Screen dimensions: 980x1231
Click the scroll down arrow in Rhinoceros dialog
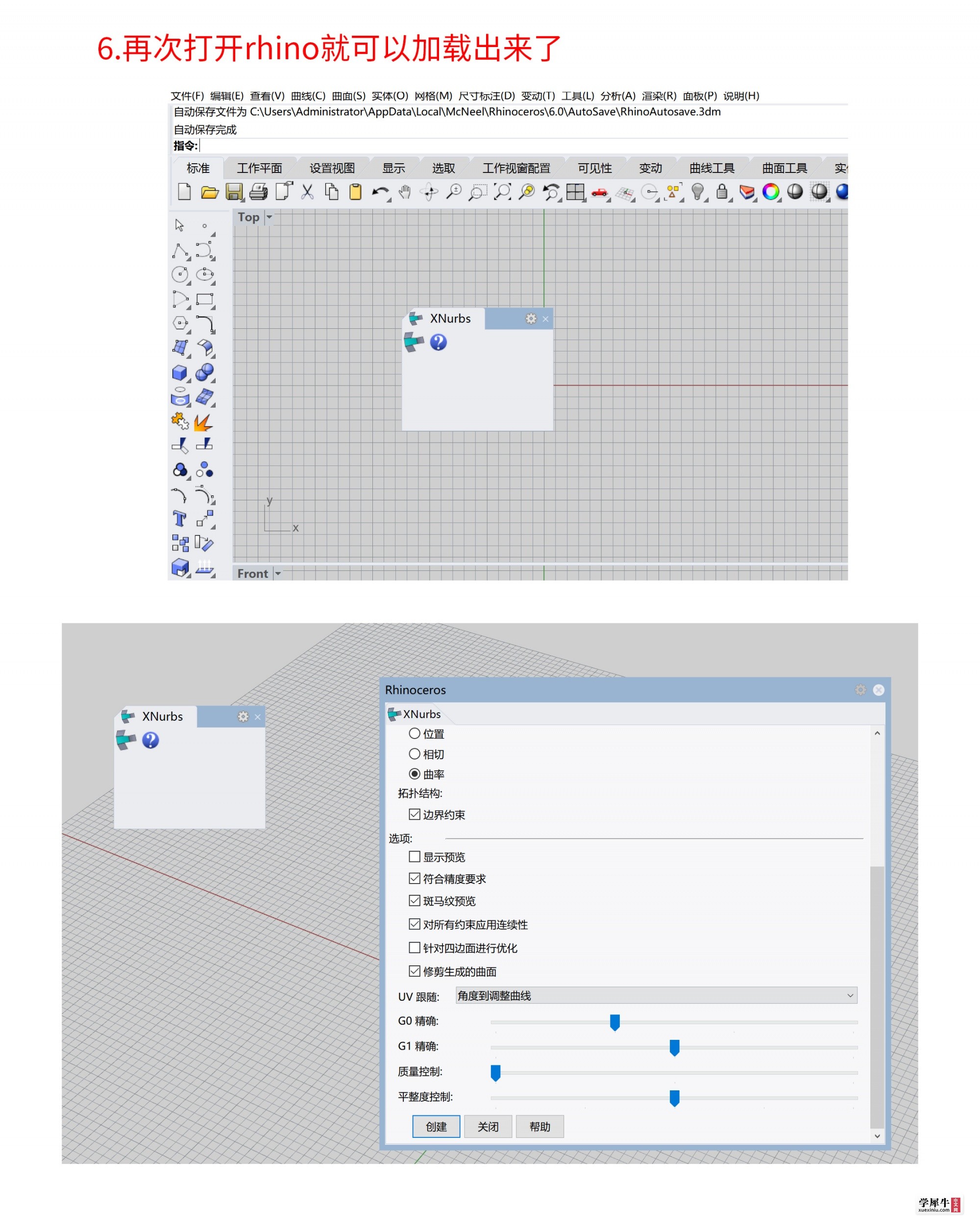click(x=877, y=1136)
